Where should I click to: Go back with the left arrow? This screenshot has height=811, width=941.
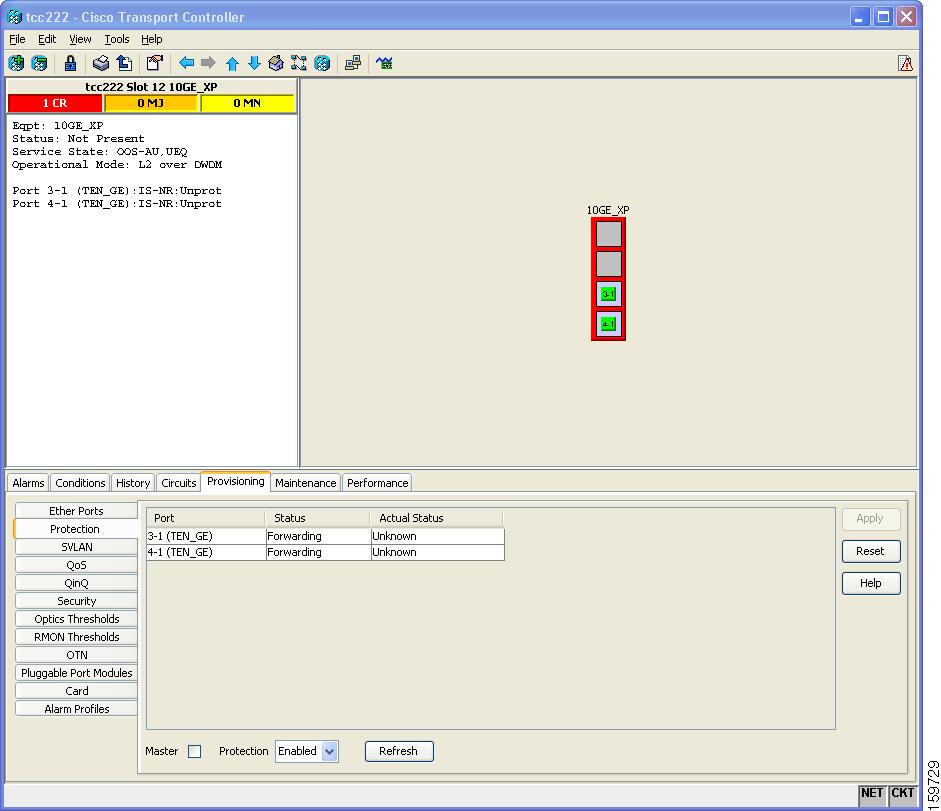tap(187, 63)
